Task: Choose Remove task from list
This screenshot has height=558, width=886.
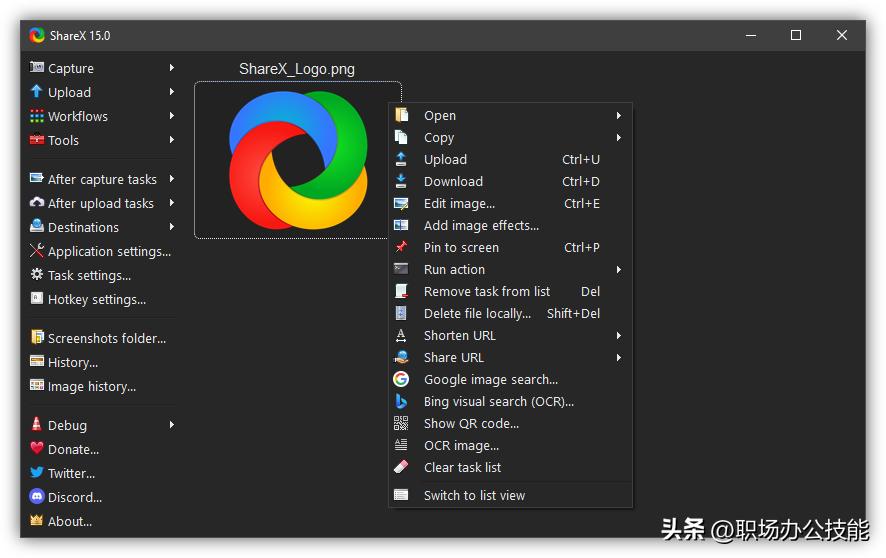Action: 487,291
